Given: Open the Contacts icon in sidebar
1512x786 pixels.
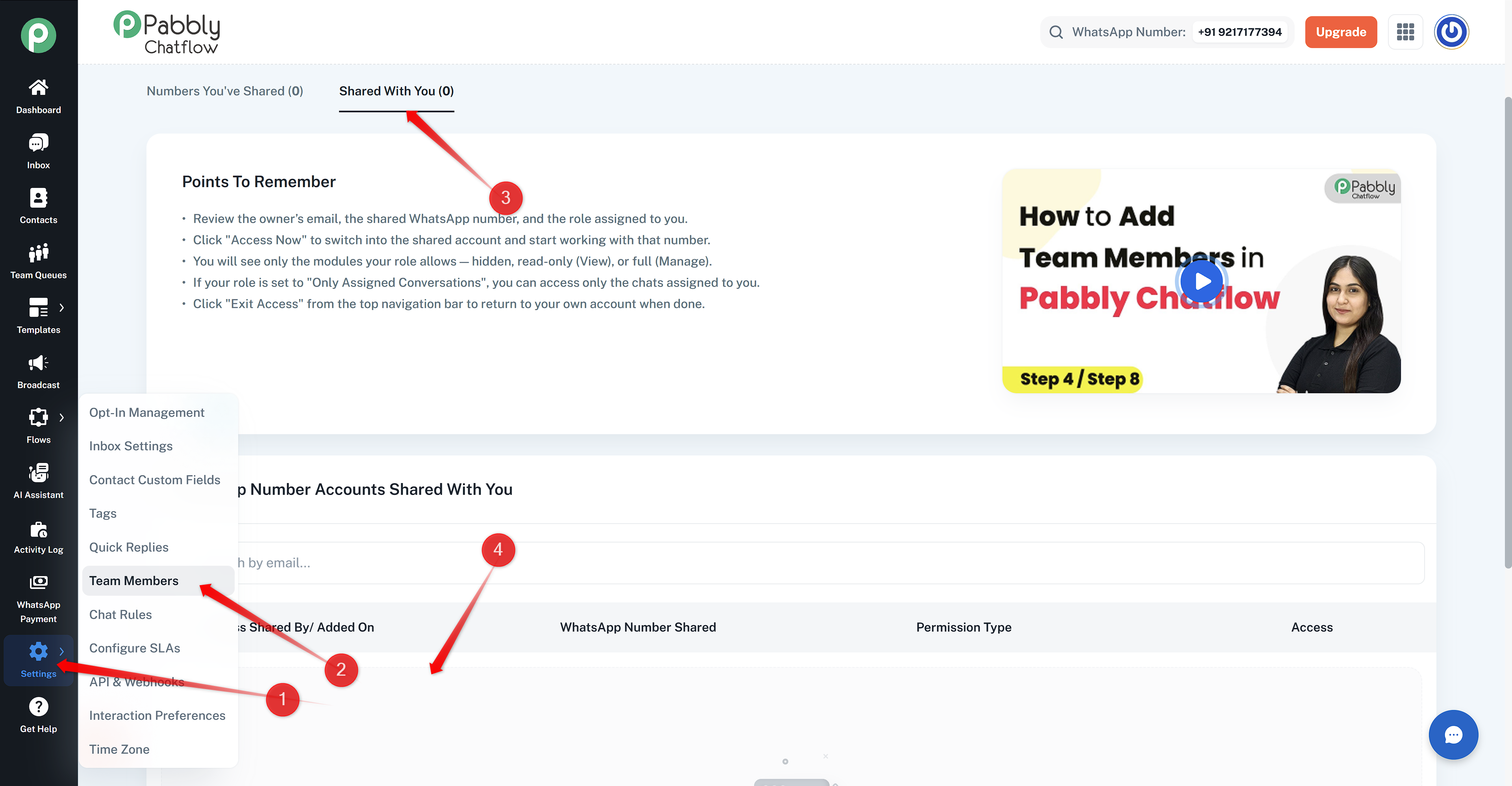Looking at the screenshot, I should tap(38, 197).
